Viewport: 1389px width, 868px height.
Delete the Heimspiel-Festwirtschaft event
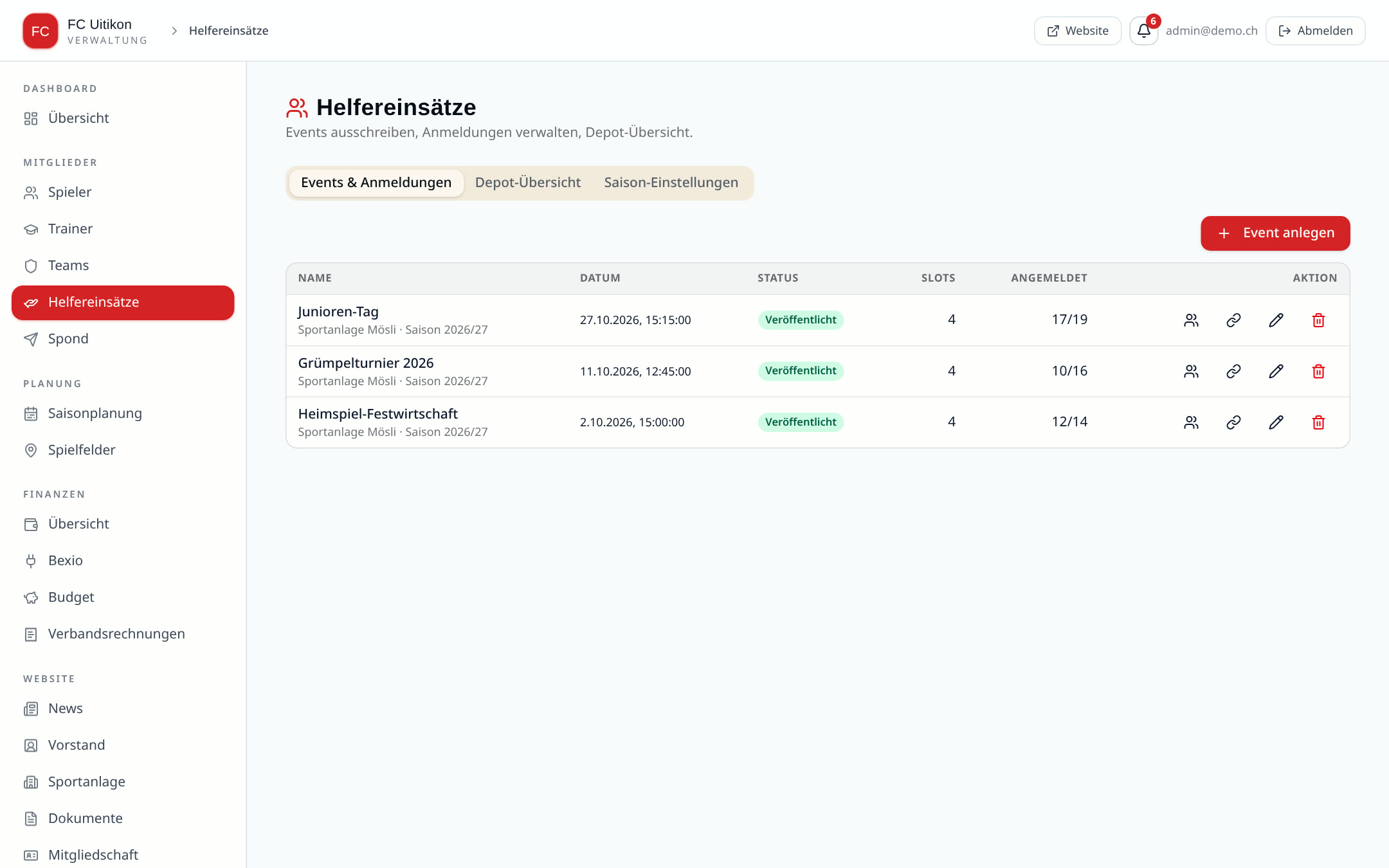(1318, 422)
